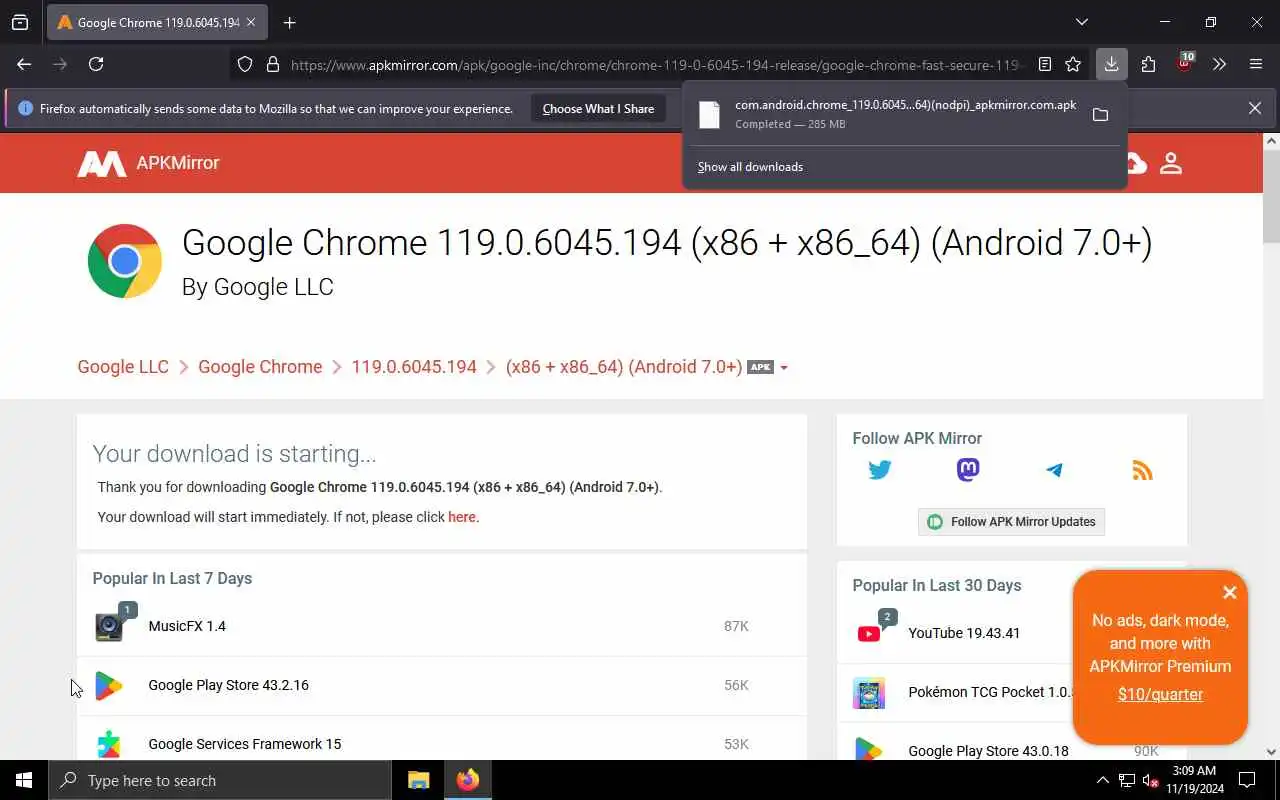Show downloaded APK in folder
The width and height of the screenshot is (1280, 800).
[1100, 115]
